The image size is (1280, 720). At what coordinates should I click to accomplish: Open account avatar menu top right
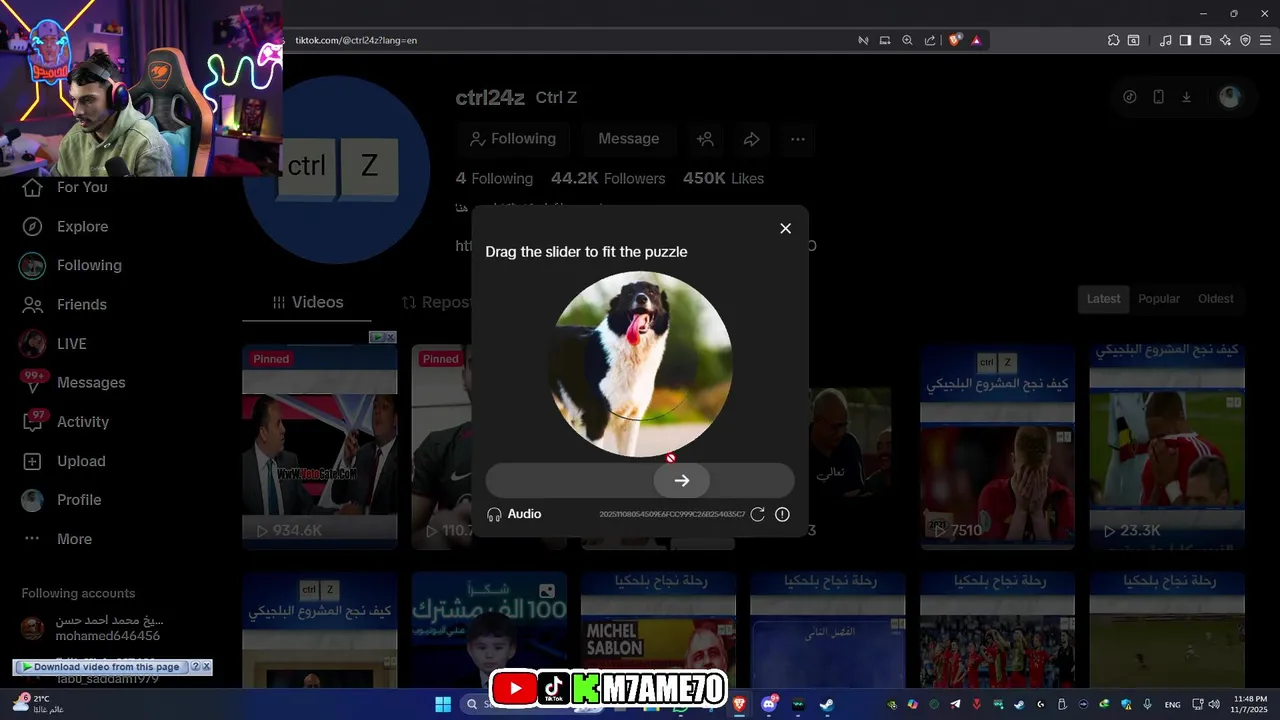tap(1229, 97)
